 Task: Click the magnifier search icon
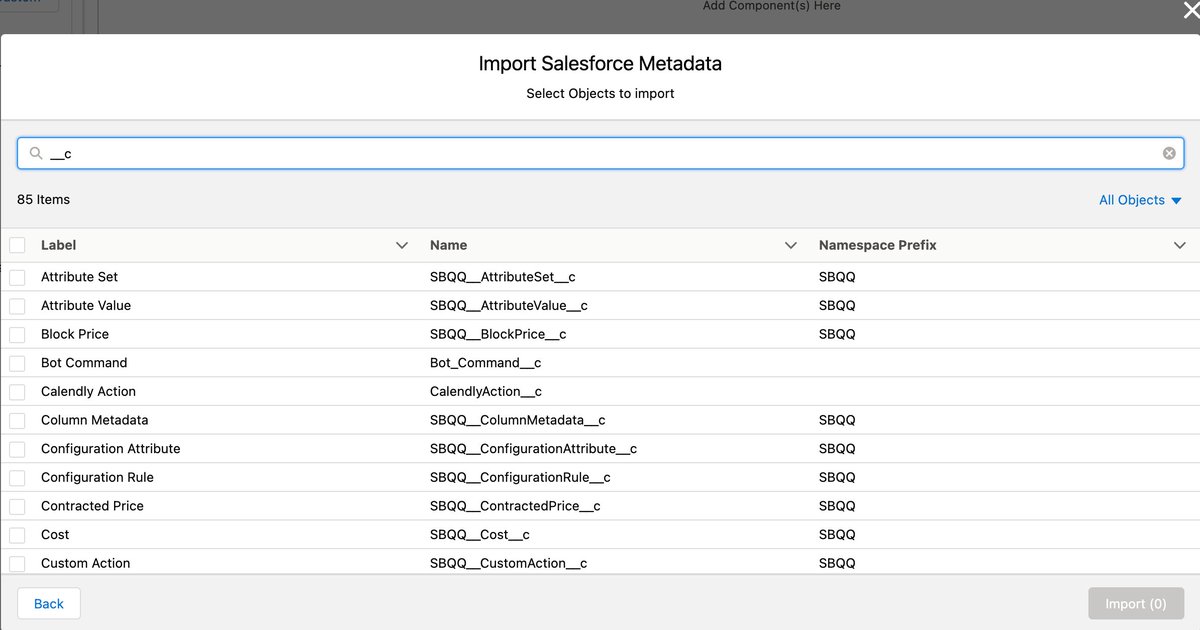tap(36, 153)
